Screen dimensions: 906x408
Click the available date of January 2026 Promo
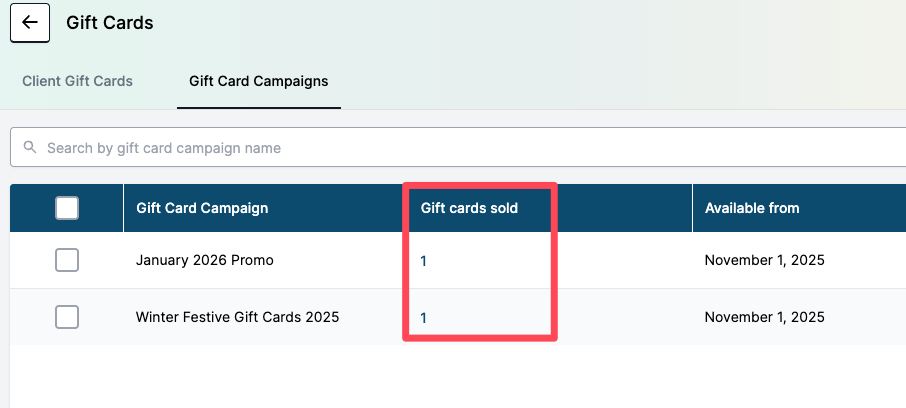[x=764, y=260]
